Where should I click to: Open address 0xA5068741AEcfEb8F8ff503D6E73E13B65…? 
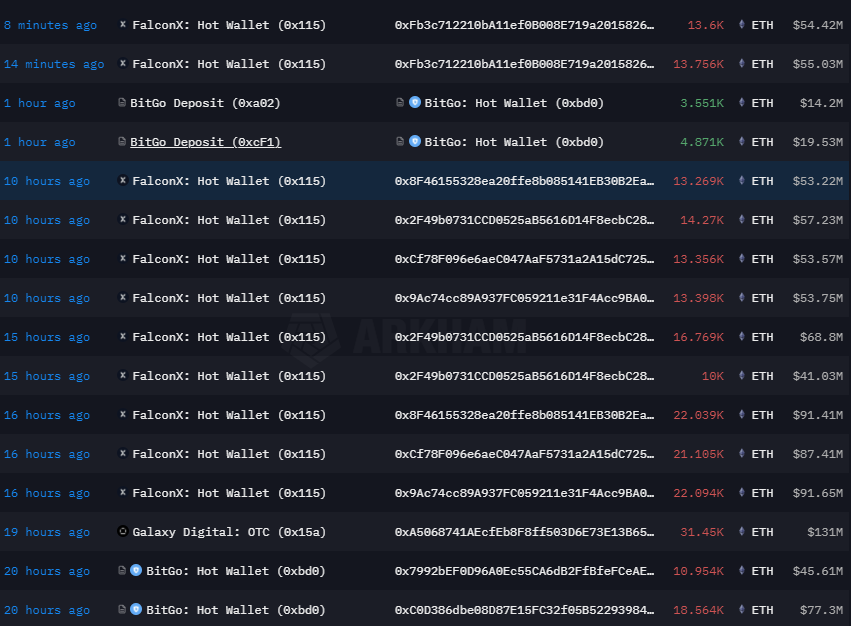(524, 532)
